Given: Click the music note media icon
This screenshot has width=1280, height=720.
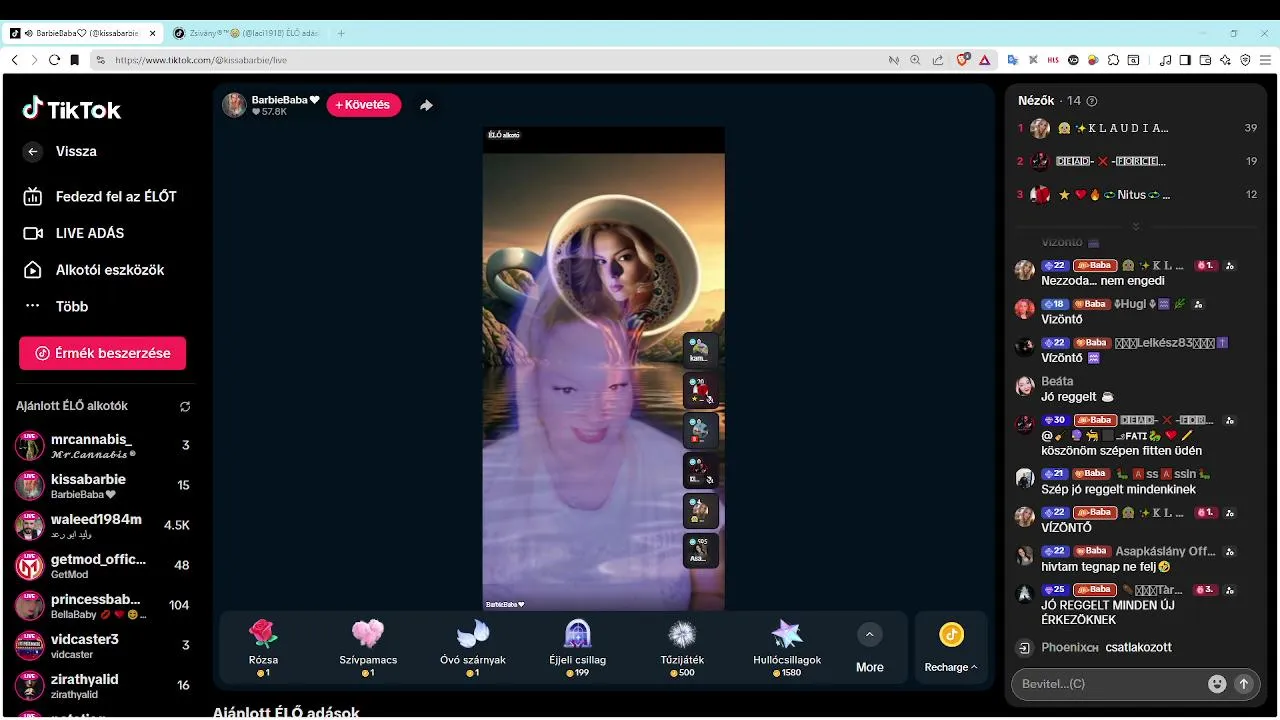Looking at the screenshot, I should pos(1165,60).
